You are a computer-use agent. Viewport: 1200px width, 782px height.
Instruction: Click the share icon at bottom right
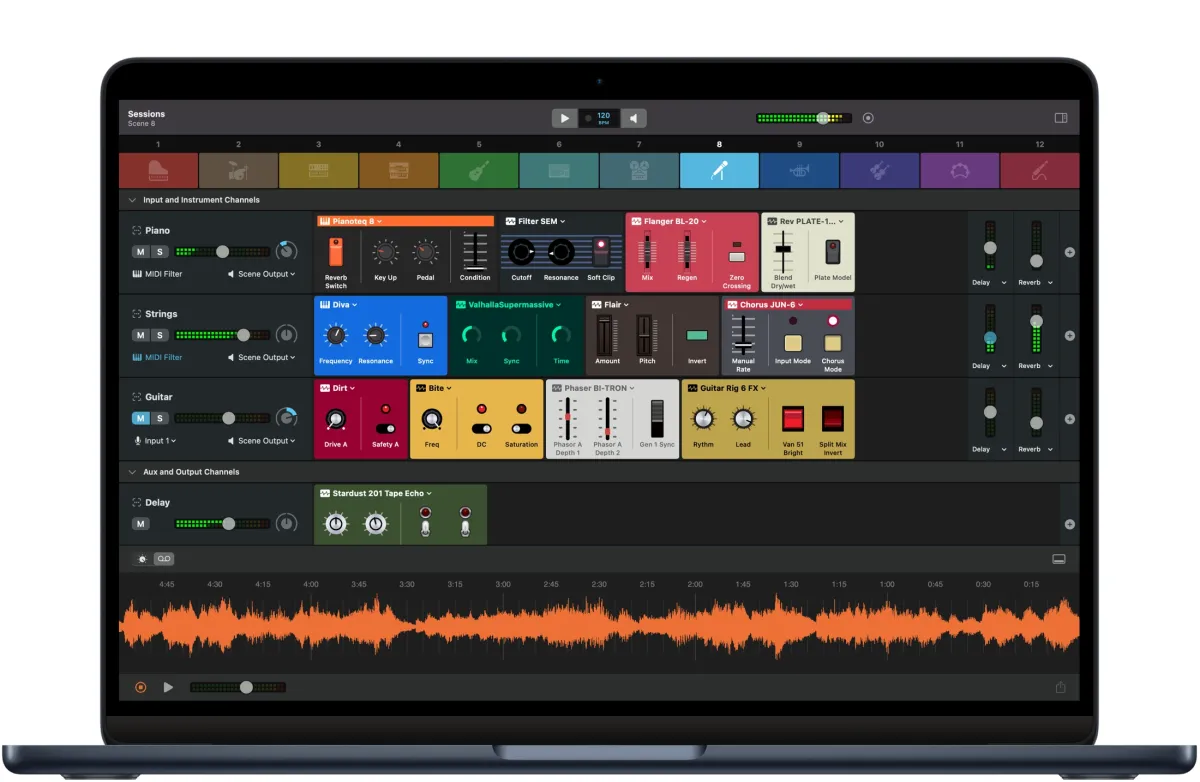[1060, 687]
